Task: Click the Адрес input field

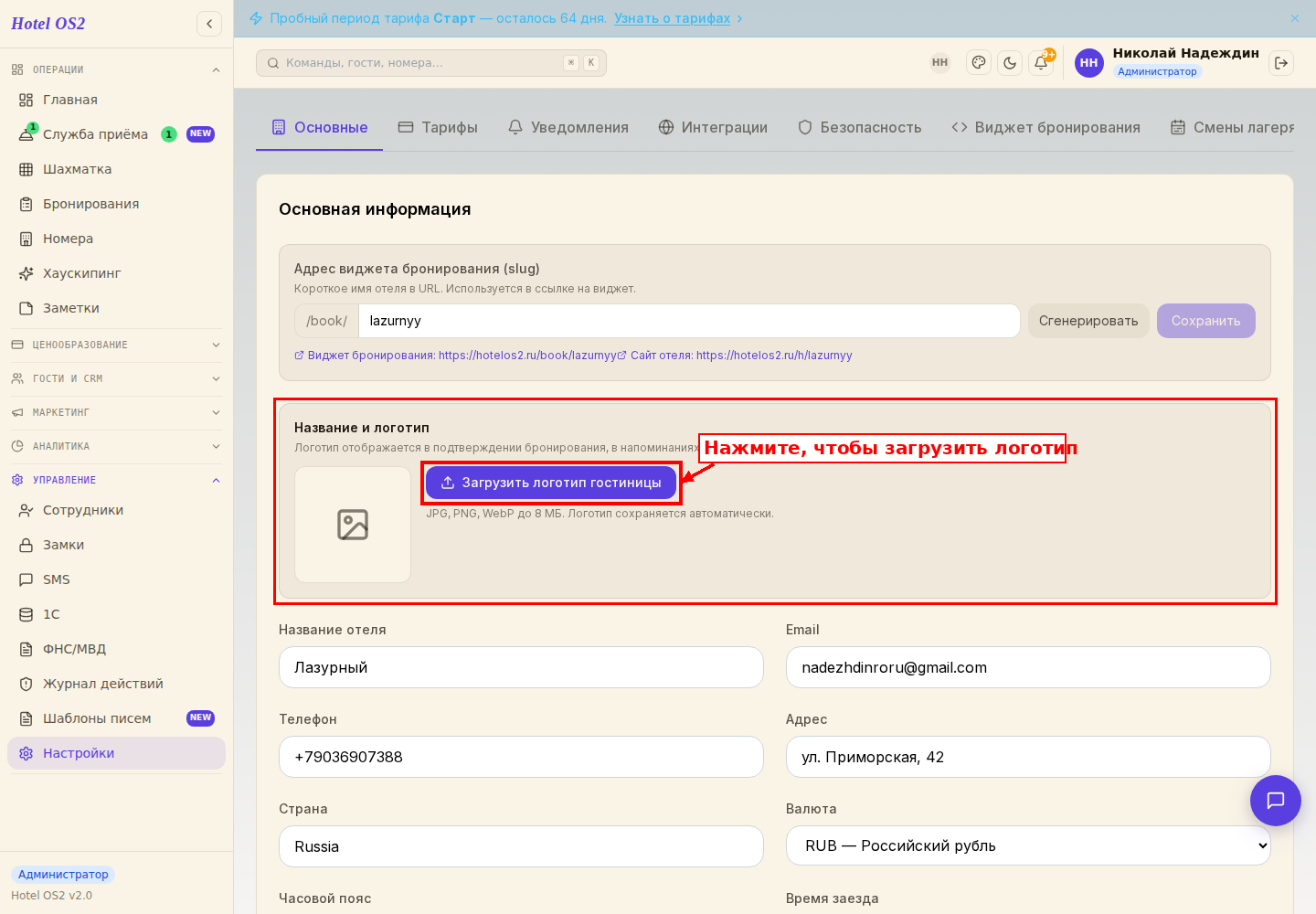Action: [1028, 757]
